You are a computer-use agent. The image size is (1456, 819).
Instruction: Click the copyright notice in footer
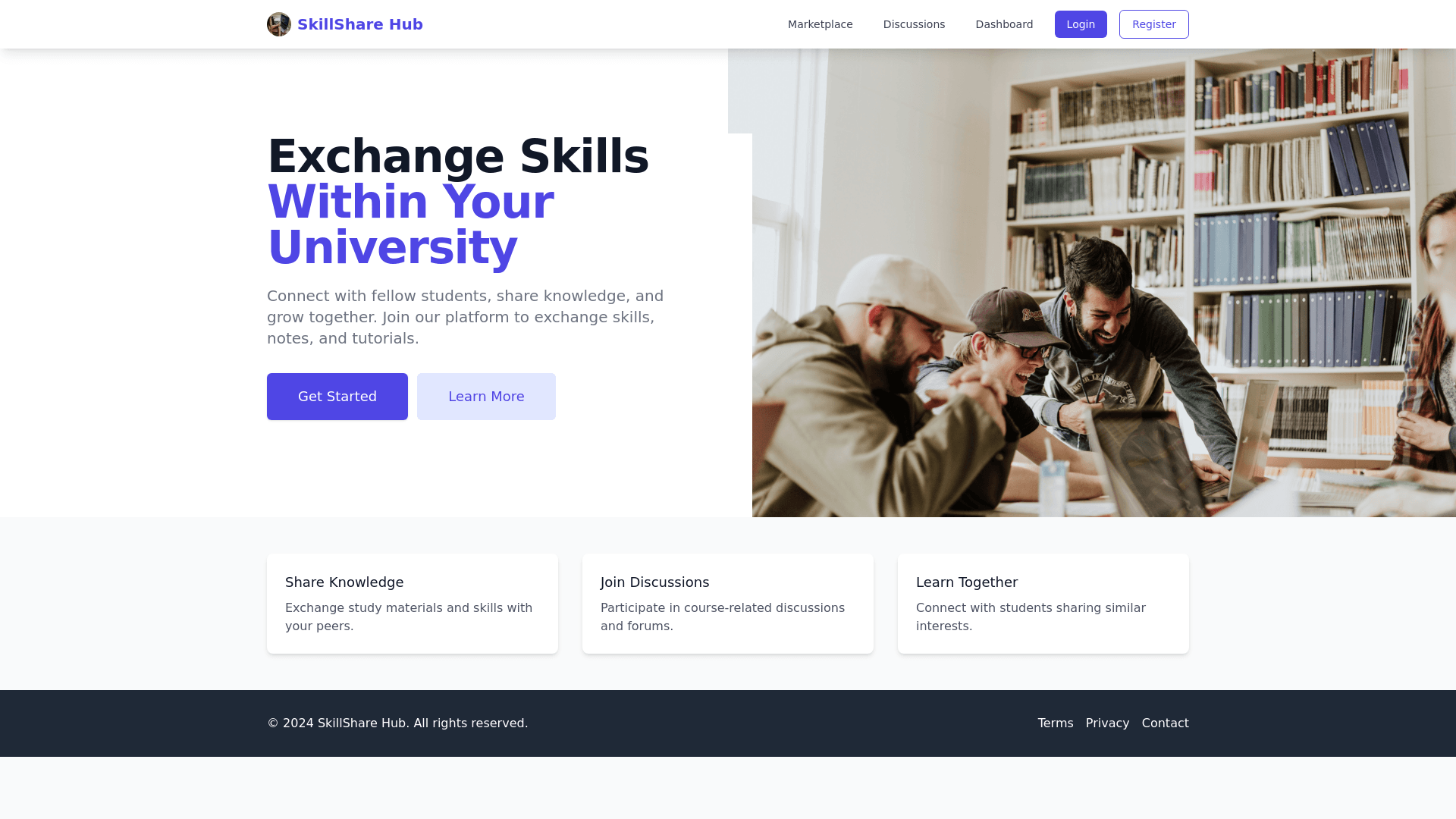pos(397,723)
